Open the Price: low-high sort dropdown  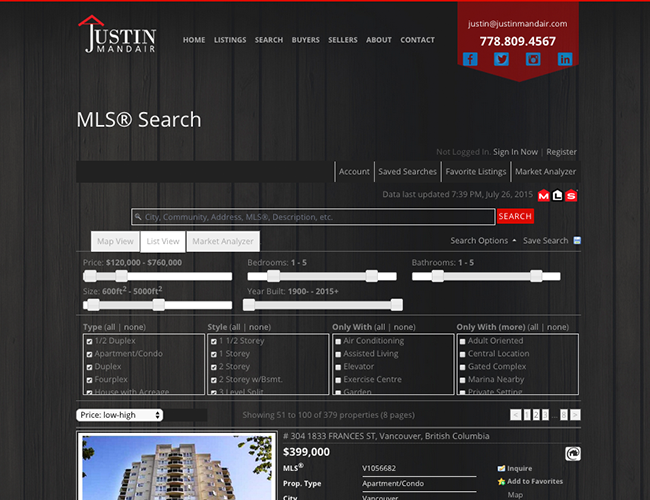[x=119, y=415]
